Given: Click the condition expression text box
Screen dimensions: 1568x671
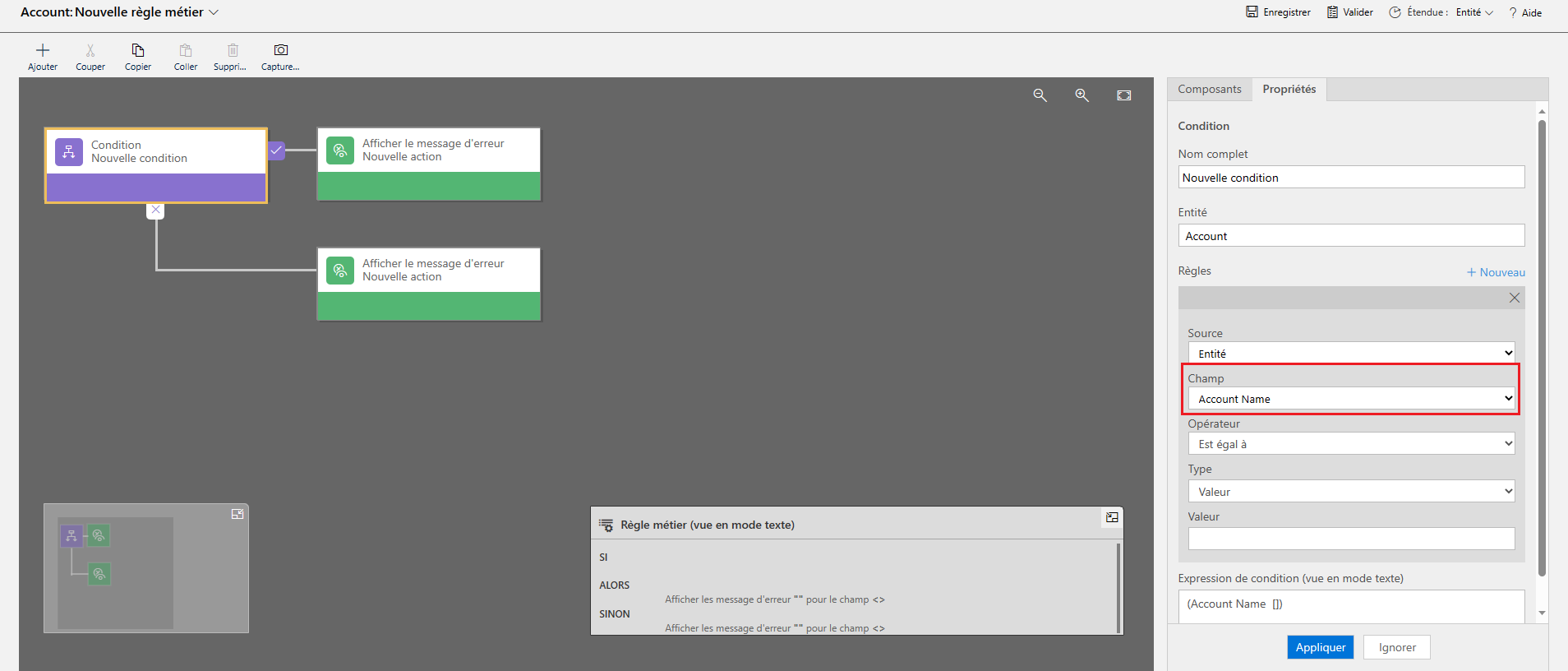Looking at the screenshot, I should tap(1351, 607).
